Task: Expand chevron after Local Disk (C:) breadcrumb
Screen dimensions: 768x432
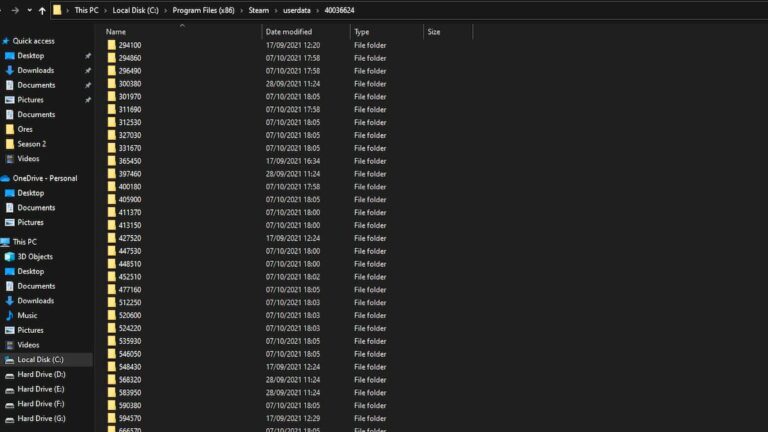Action: point(166,10)
